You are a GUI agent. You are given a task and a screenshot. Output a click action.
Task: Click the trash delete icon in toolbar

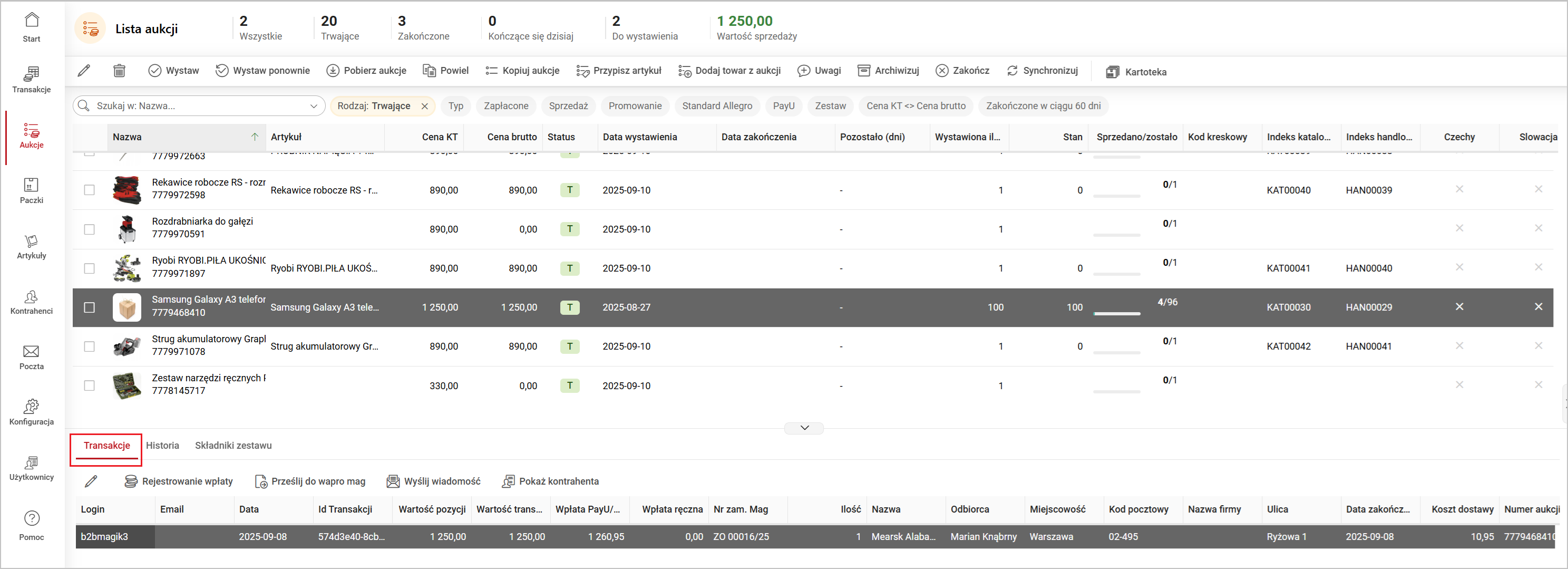pos(119,71)
